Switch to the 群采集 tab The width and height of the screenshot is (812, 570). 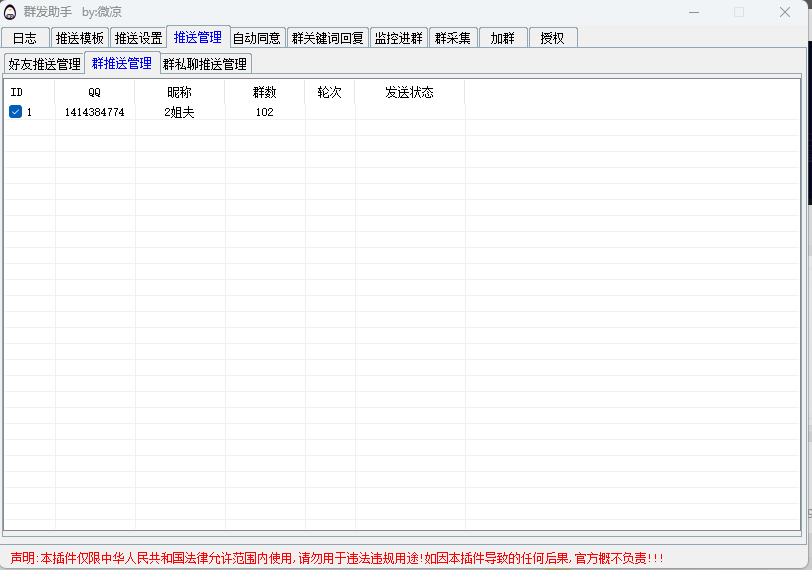coord(452,38)
